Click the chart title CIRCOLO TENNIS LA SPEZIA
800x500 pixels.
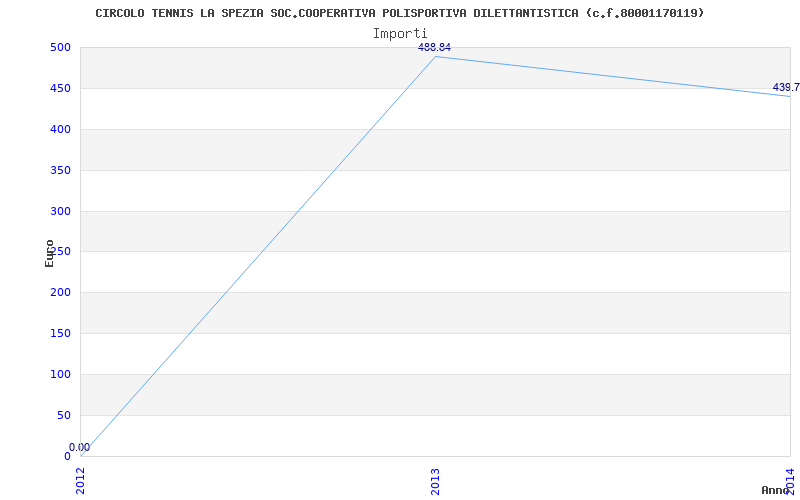pos(399,13)
